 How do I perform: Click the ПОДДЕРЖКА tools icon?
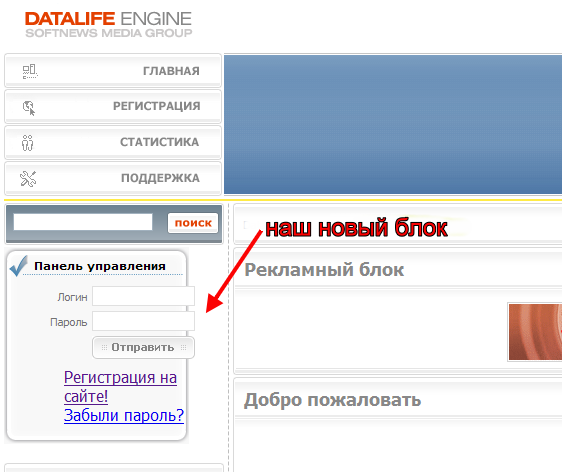pos(28,178)
